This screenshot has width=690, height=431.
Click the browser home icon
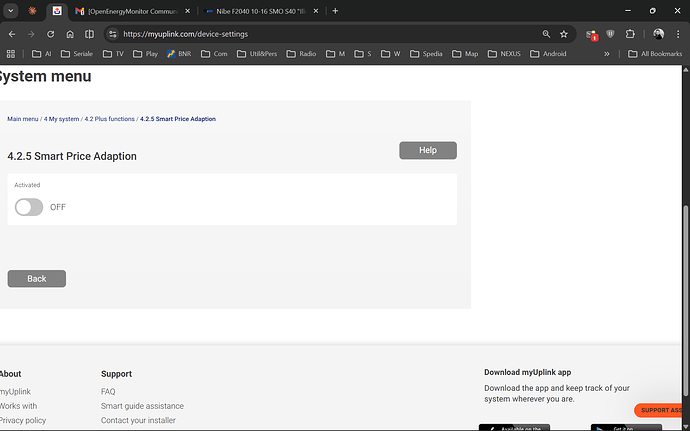(72, 33)
